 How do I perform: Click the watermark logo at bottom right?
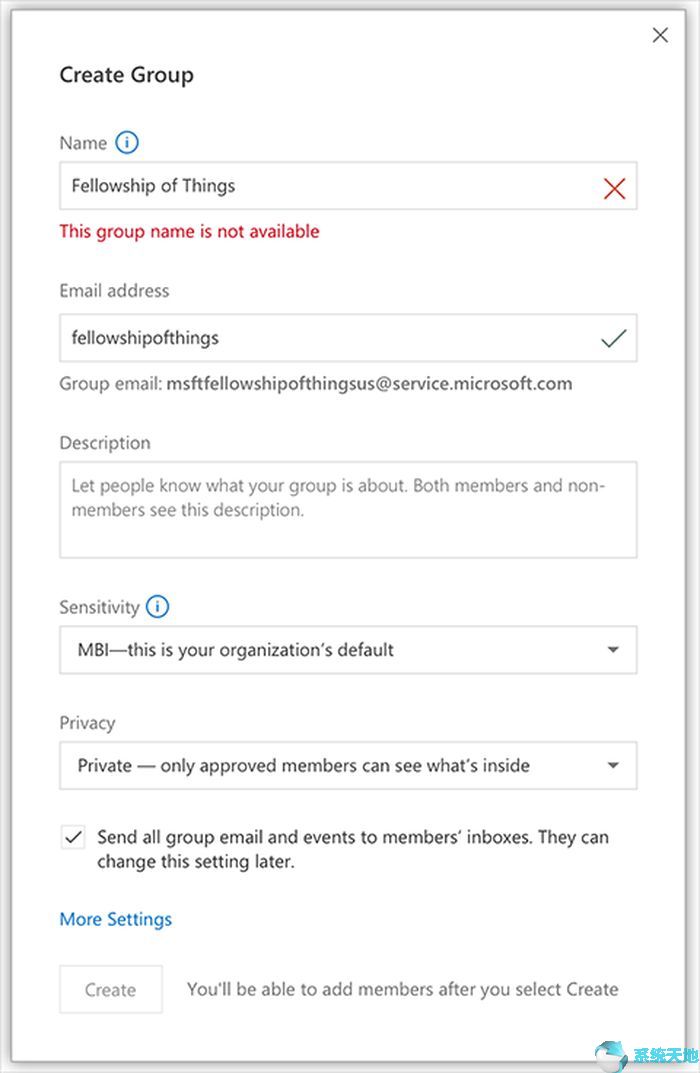(646, 1055)
